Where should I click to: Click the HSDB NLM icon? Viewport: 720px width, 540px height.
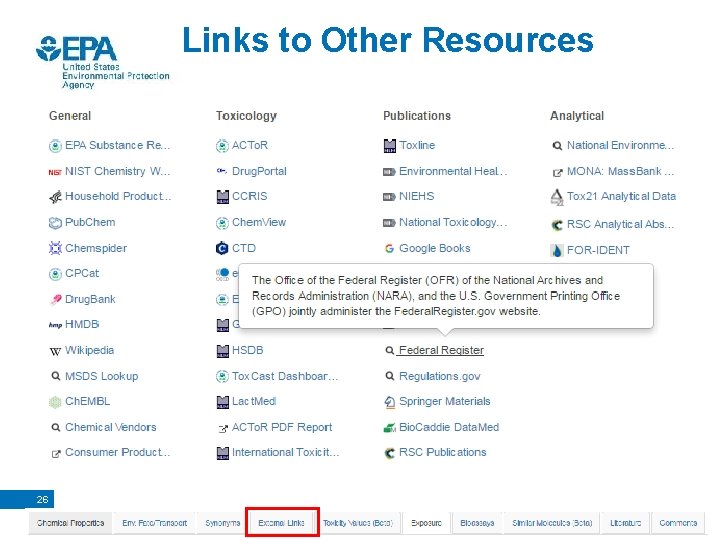(223, 351)
